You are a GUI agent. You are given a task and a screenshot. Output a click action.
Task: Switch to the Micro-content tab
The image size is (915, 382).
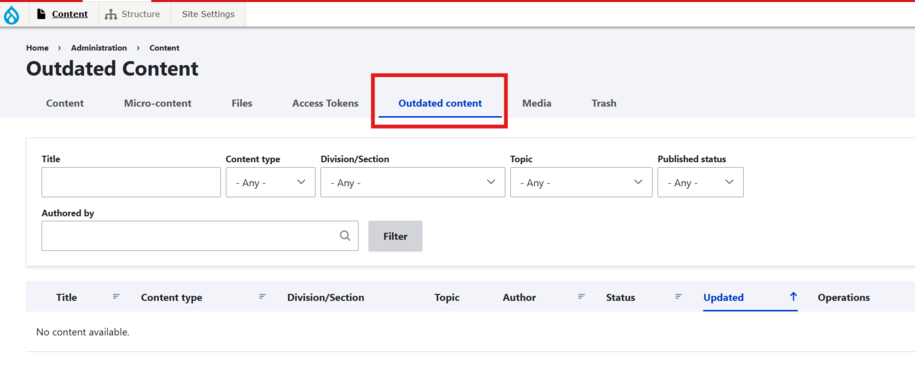point(158,103)
